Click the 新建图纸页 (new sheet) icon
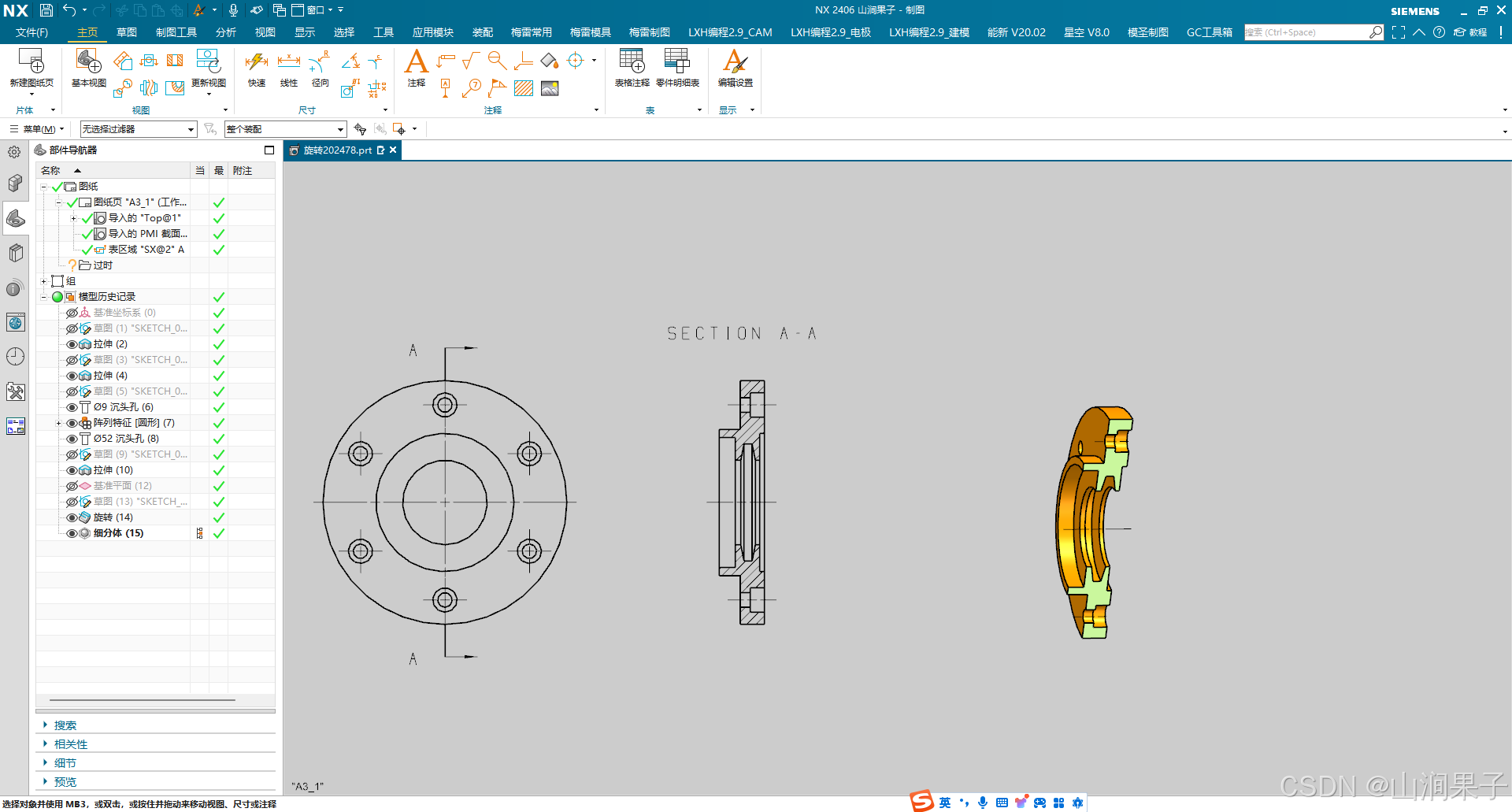1512x812 pixels. tap(31, 61)
